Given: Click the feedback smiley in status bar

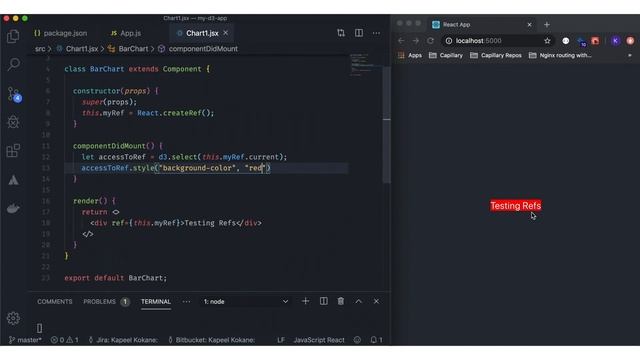Looking at the screenshot, I should [358, 340].
